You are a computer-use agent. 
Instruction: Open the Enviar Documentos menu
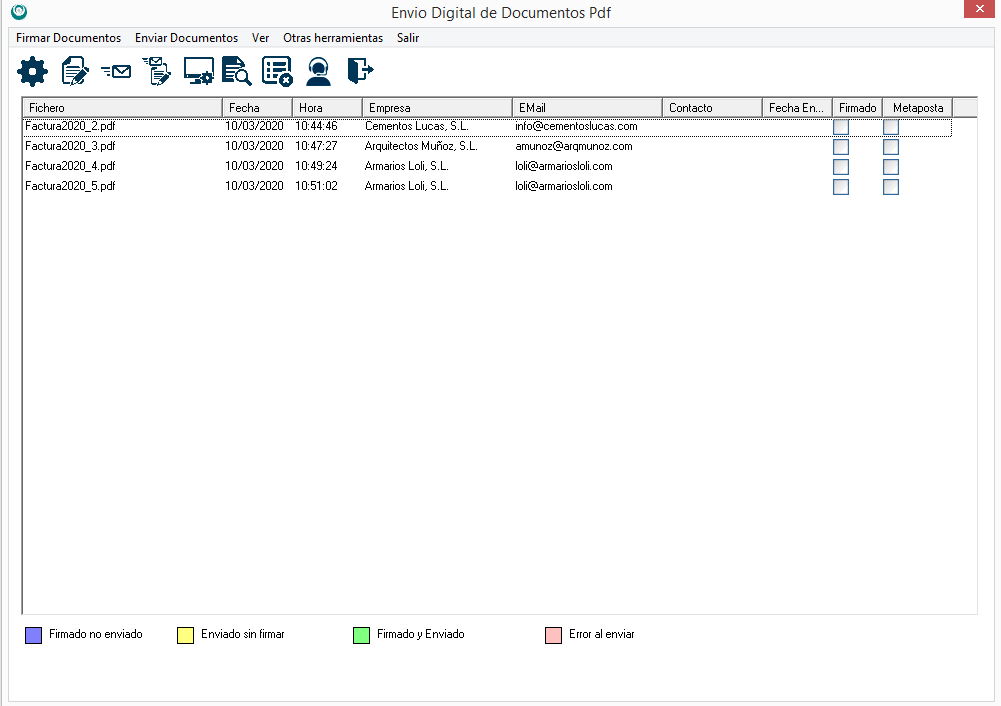(x=186, y=38)
